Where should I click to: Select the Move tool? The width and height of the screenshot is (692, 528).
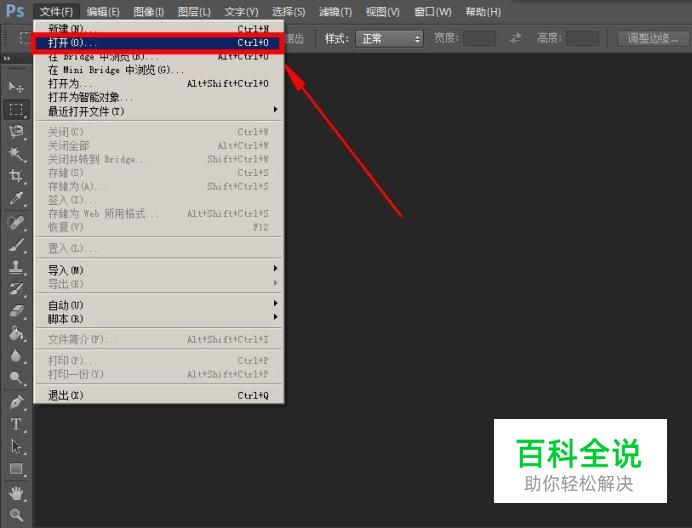coord(16,87)
